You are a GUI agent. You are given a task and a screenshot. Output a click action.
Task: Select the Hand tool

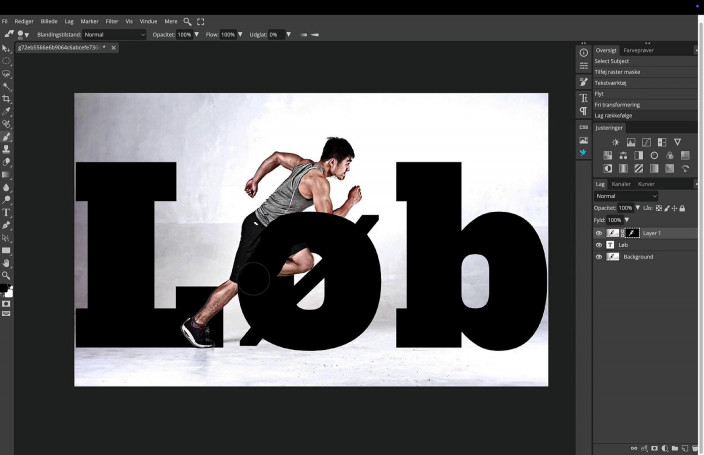pos(6,262)
